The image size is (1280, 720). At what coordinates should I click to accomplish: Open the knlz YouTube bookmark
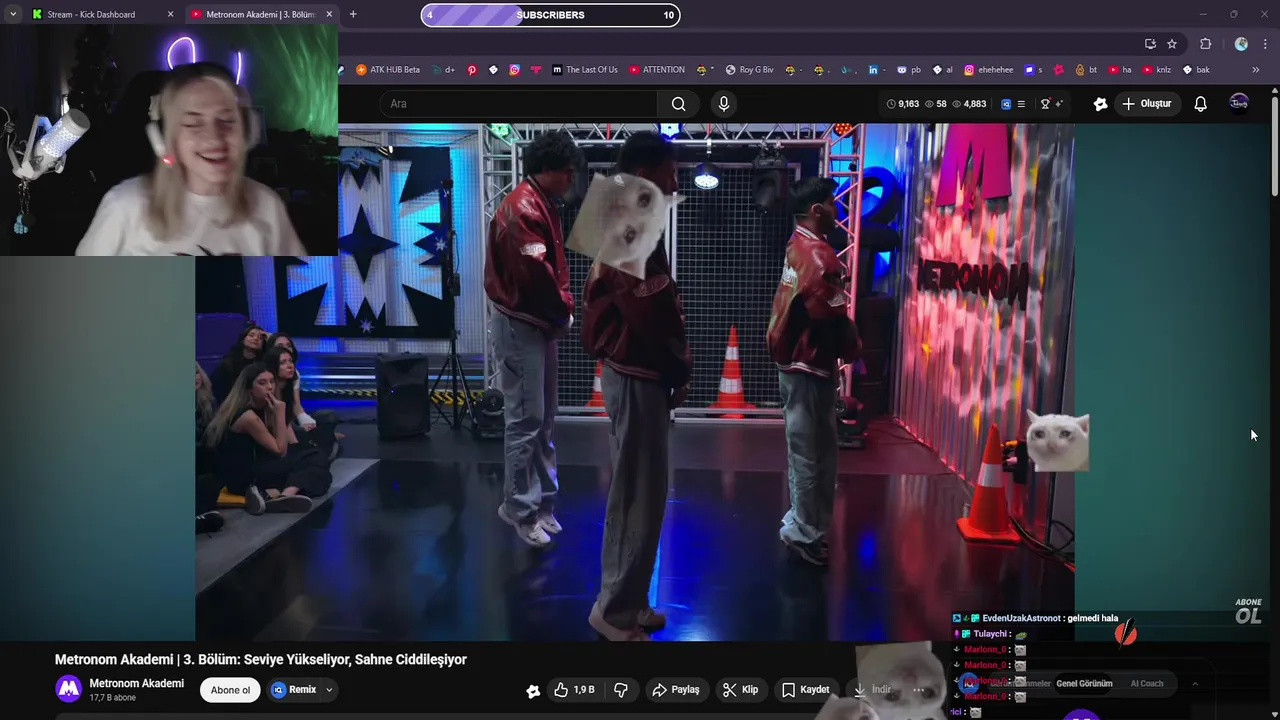tap(1157, 70)
